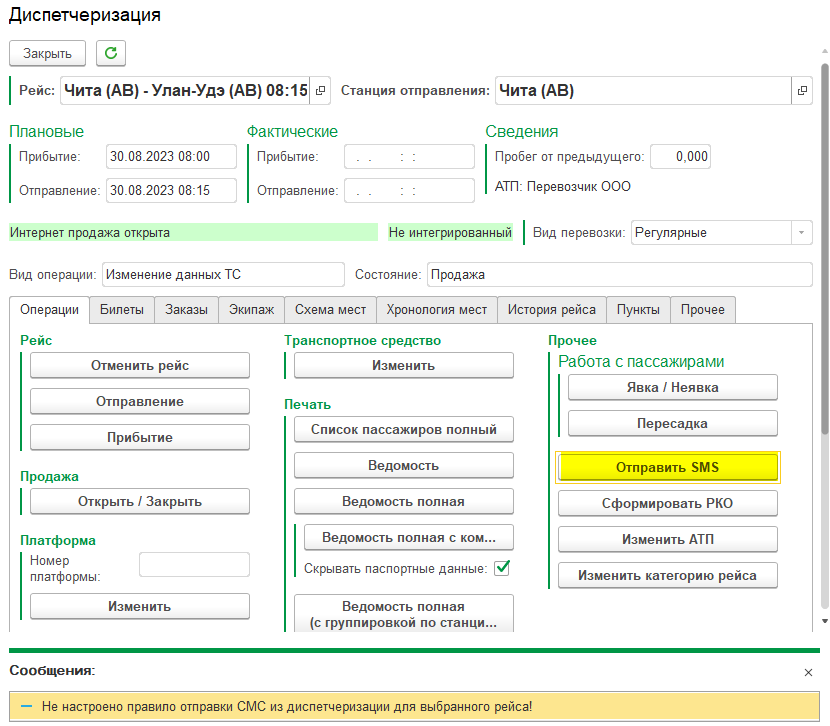Click the scrollbar down arrow
This screenshot has height=726, width=830.
coord(824,621)
